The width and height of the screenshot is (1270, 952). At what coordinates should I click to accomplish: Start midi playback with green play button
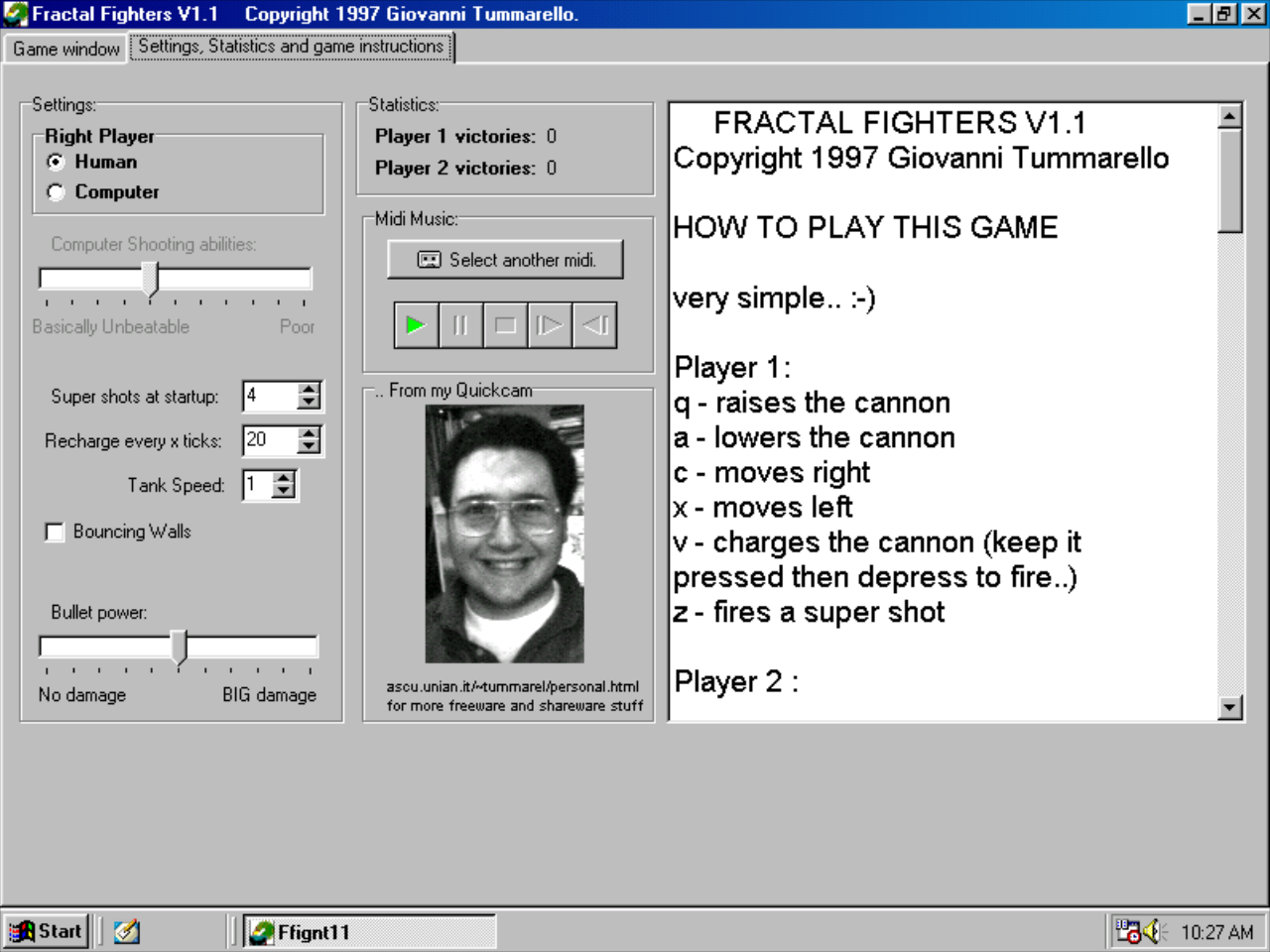point(417,325)
